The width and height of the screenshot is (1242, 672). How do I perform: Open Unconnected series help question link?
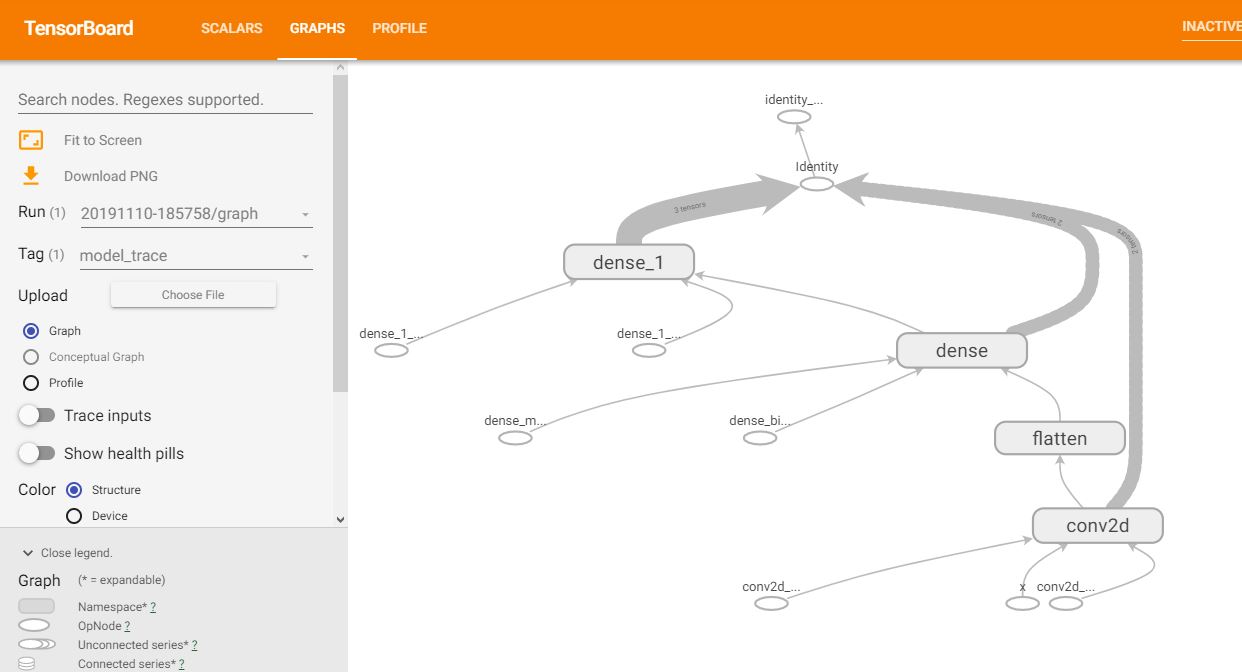click(x=194, y=645)
